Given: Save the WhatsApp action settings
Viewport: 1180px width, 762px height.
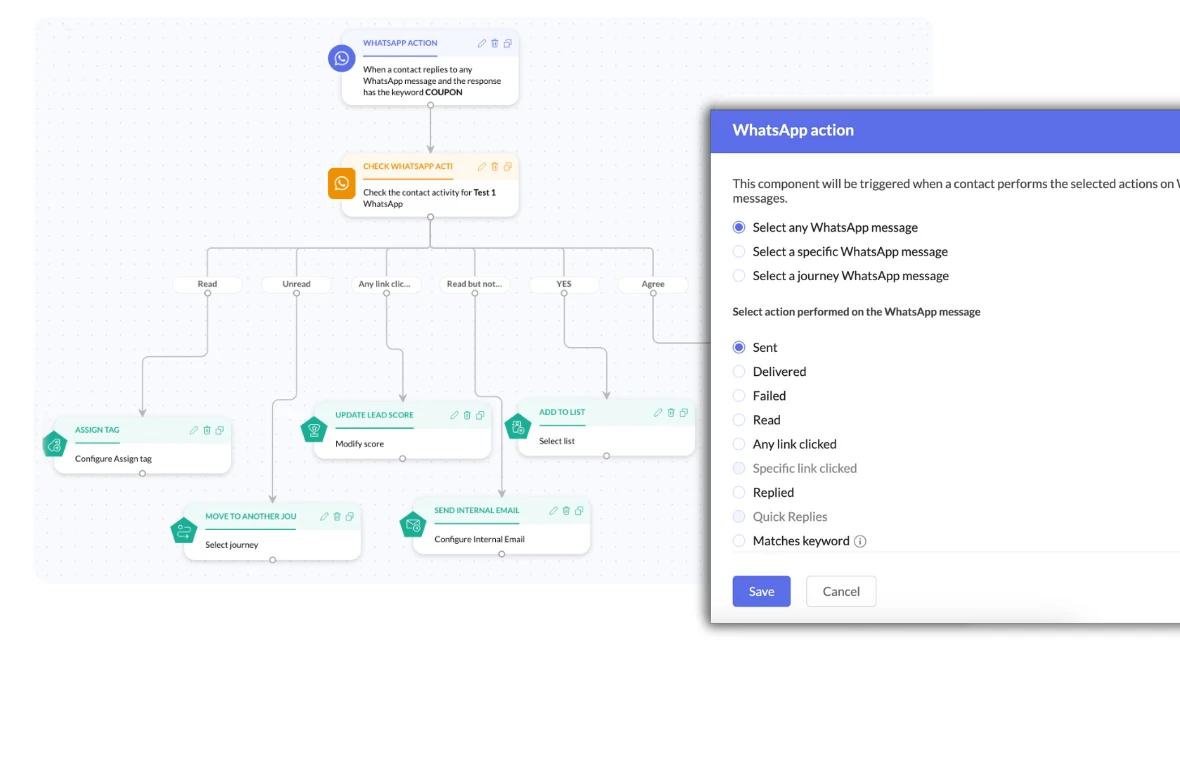Looking at the screenshot, I should click(761, 591).
